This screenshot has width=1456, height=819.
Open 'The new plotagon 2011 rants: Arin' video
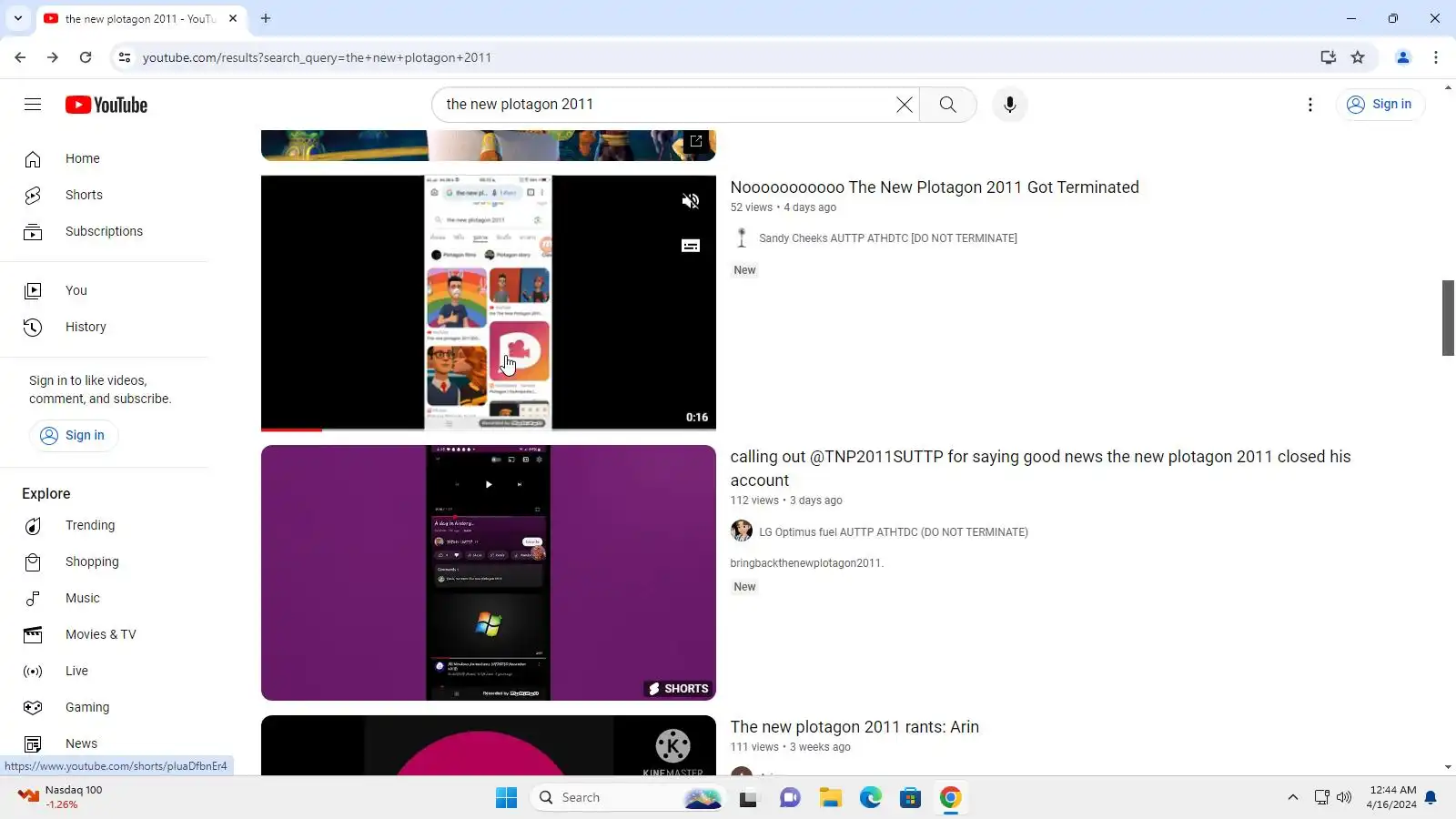pos(854,727)
